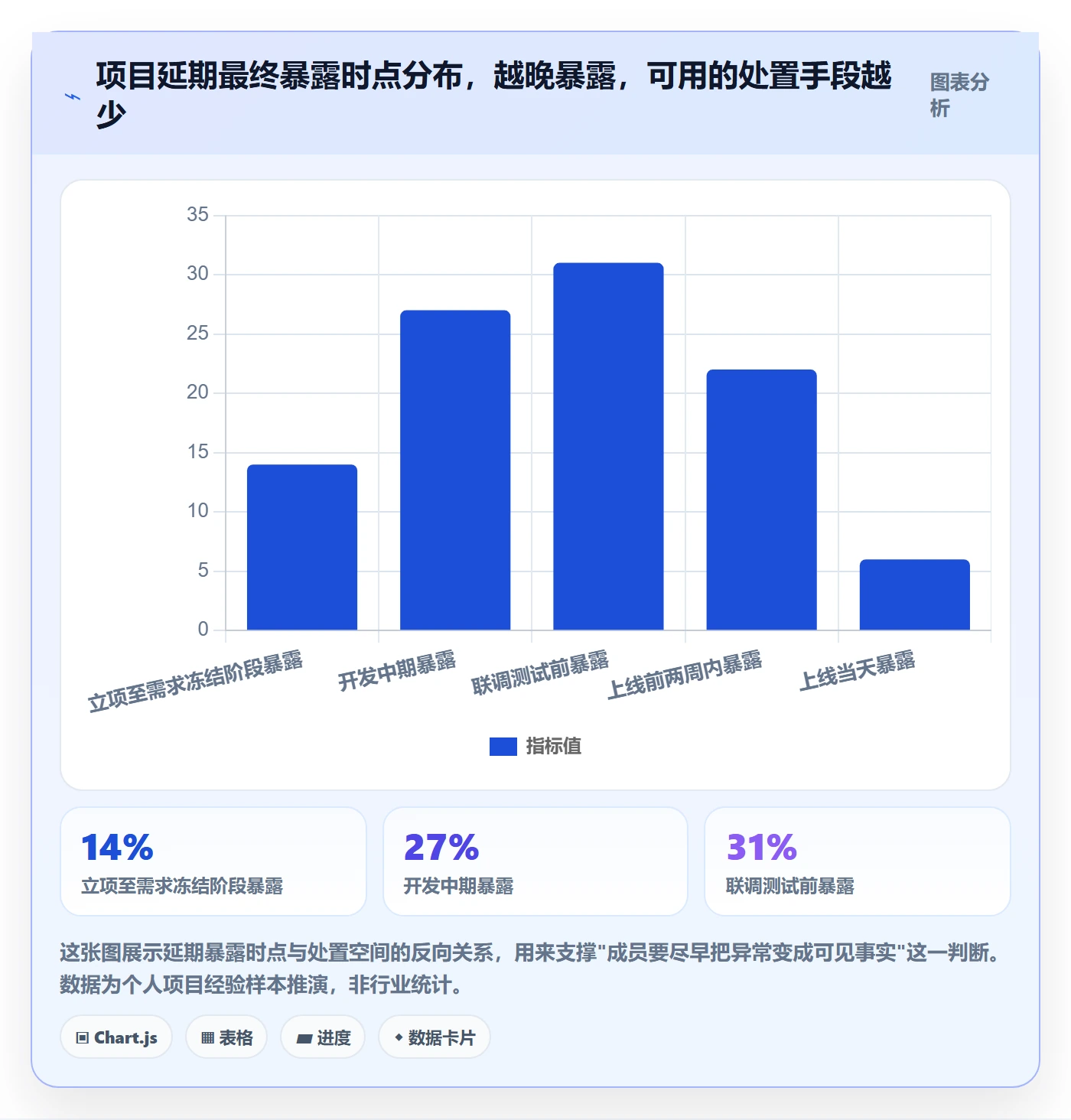
Task: Click the y-axis value 35
Action: point(197,214)
